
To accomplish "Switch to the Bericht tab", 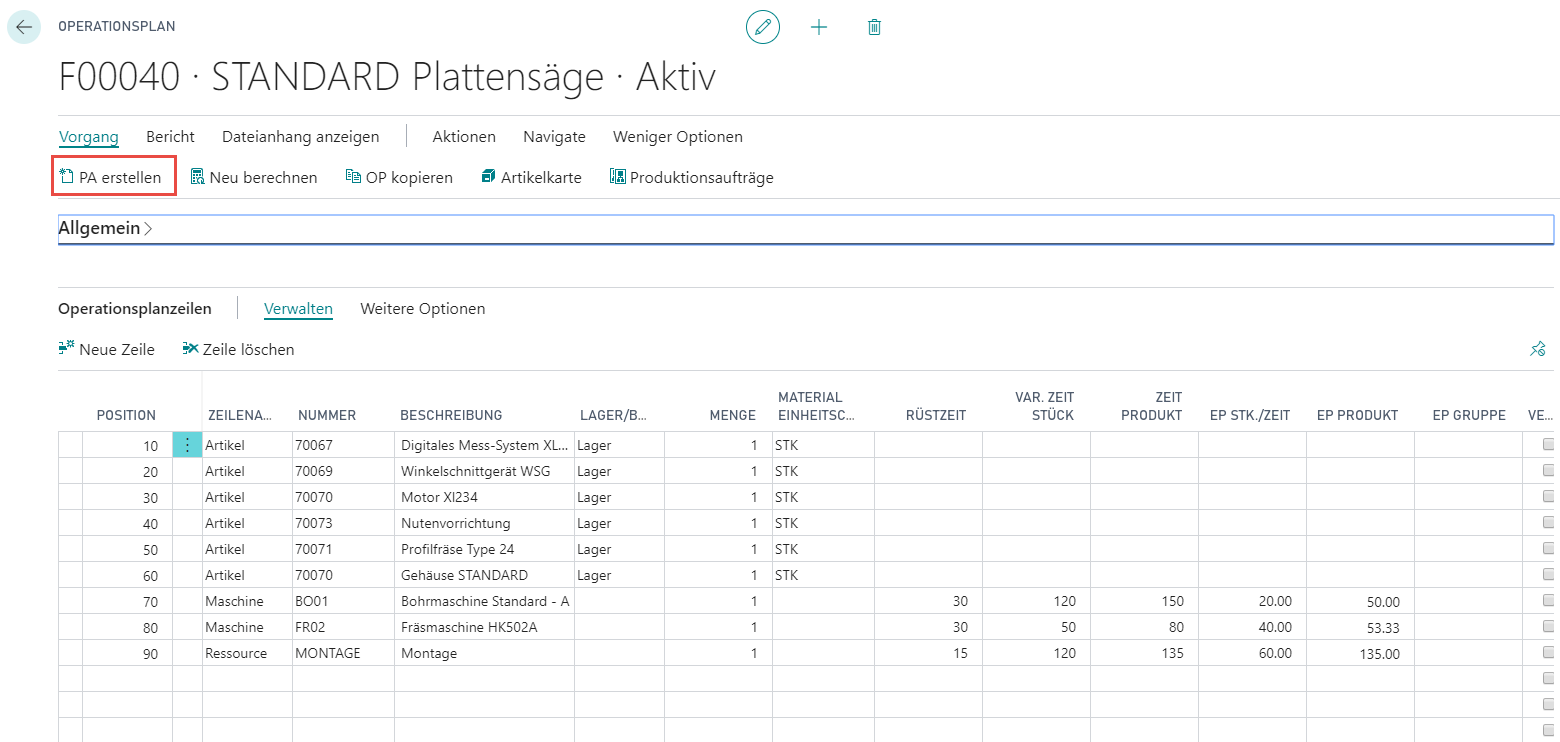I will [170, 137].
